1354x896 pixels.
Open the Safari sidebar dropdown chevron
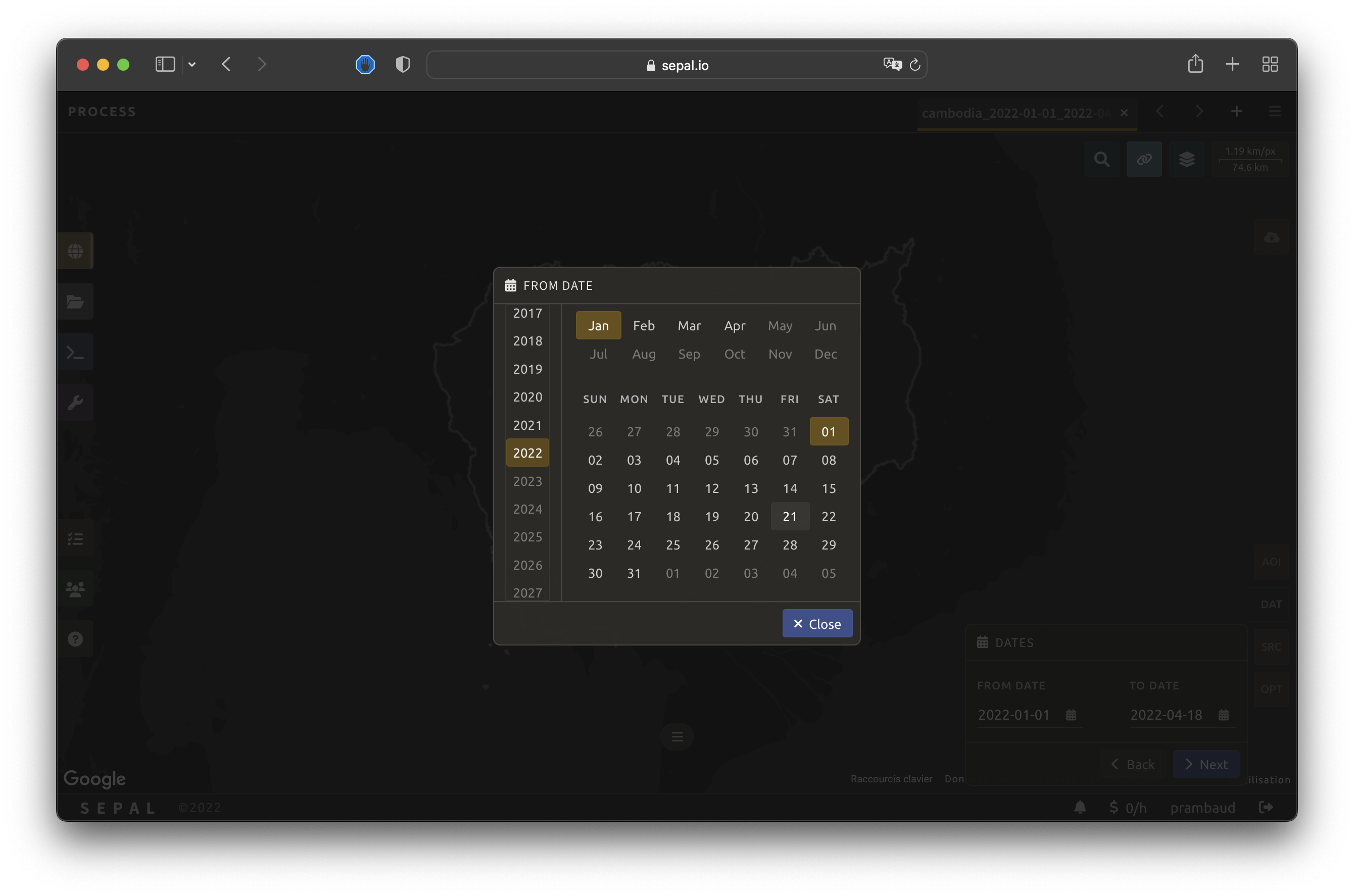[192, 65]
